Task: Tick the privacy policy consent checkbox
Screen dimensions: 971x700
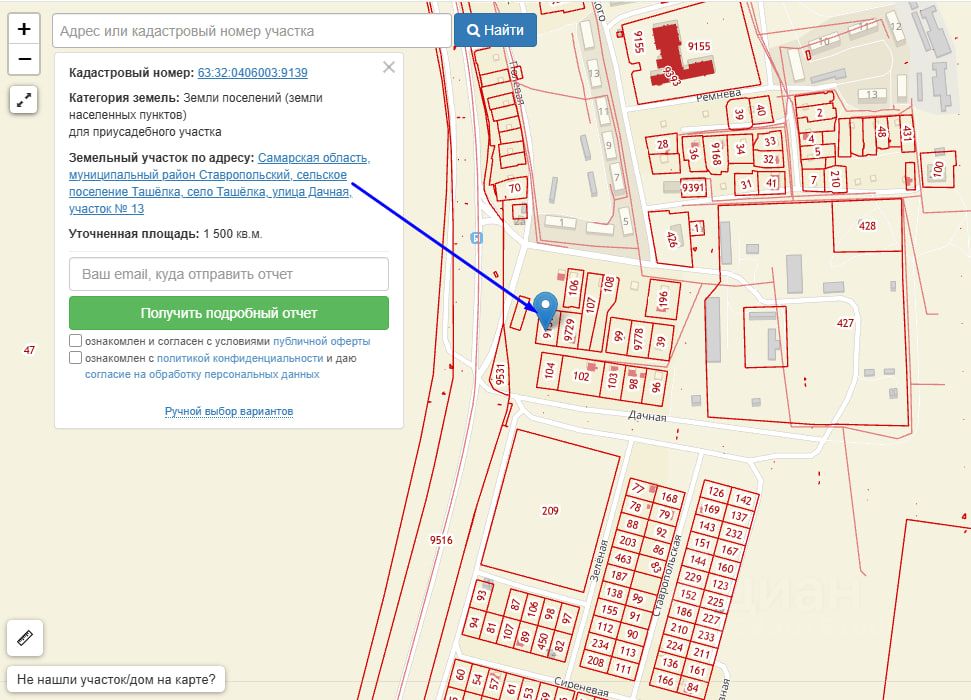Action: [76, 358]
